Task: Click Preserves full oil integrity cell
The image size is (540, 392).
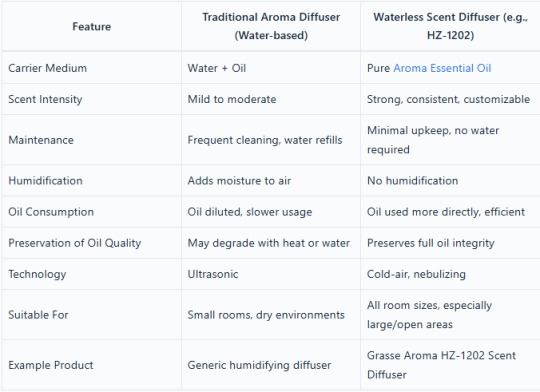Action: (430, 243)
